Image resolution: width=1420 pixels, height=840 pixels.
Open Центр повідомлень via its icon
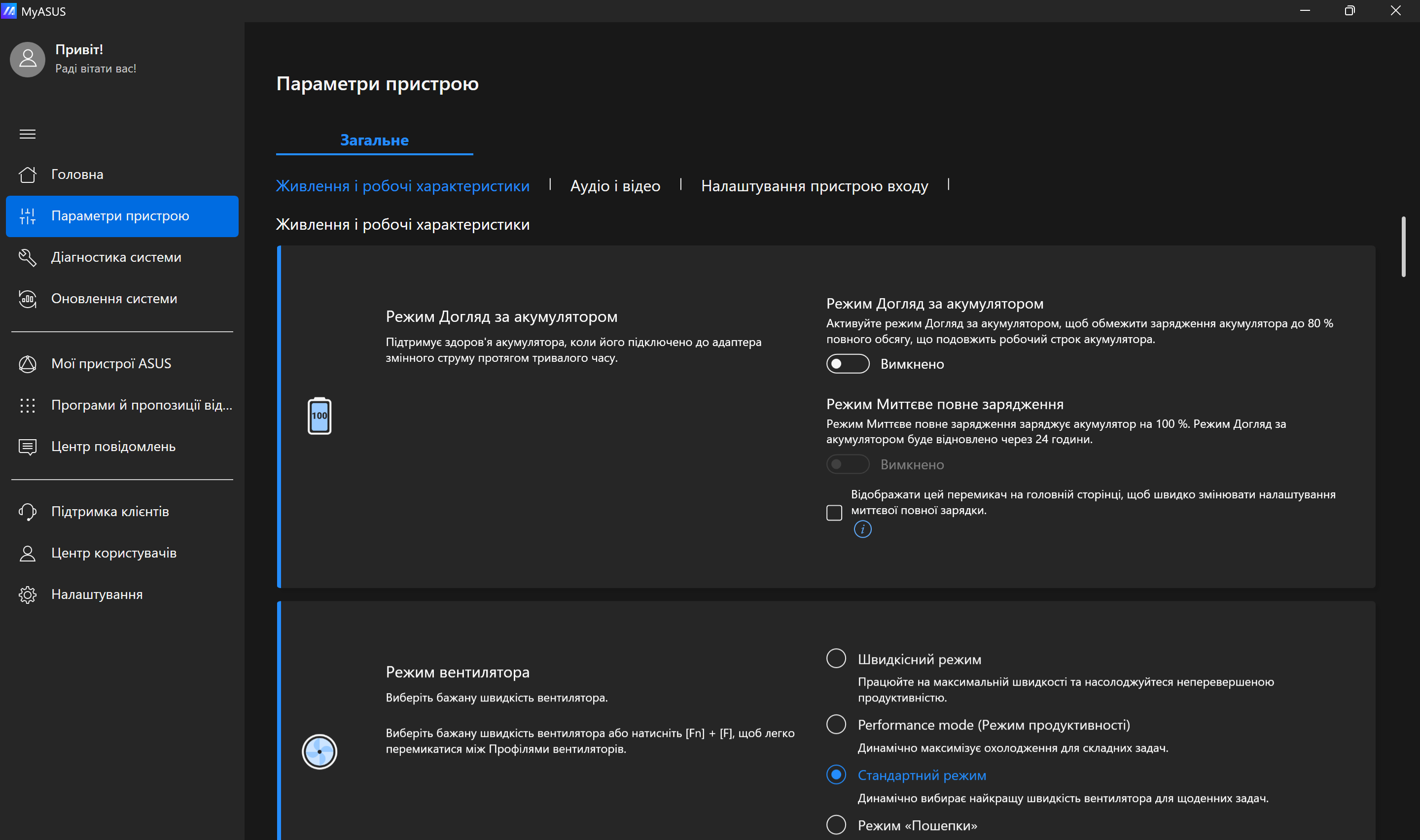(x=28, y=447)
